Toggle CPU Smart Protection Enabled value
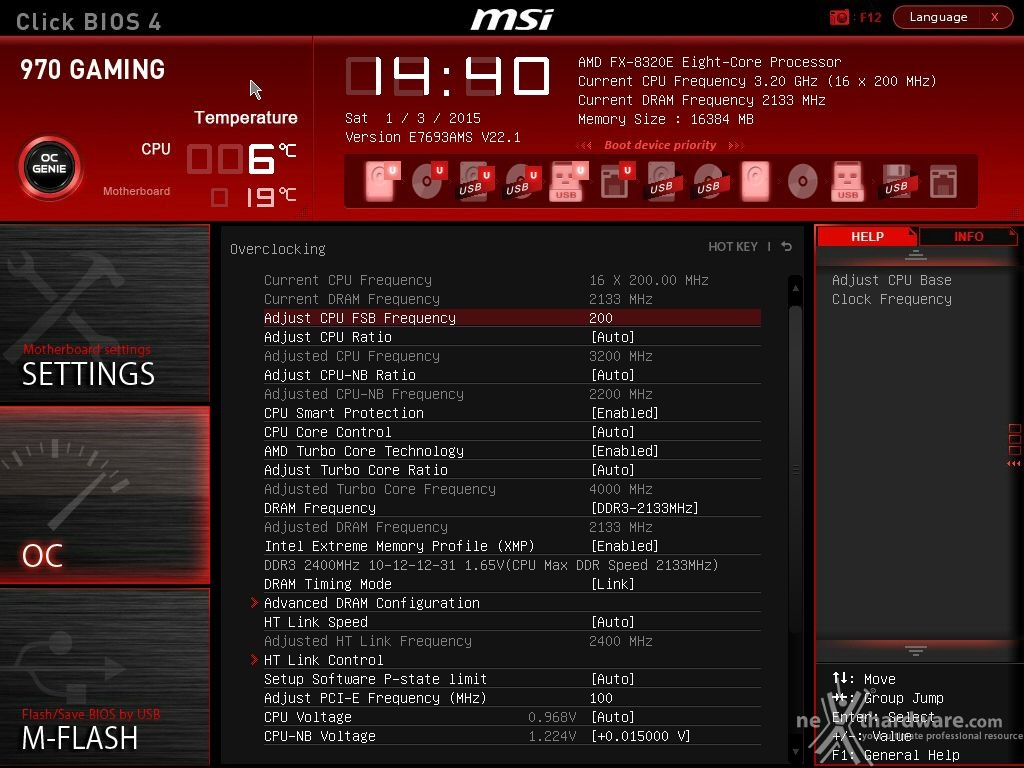This screenshot has width=1024, height=768. [624, 413]
